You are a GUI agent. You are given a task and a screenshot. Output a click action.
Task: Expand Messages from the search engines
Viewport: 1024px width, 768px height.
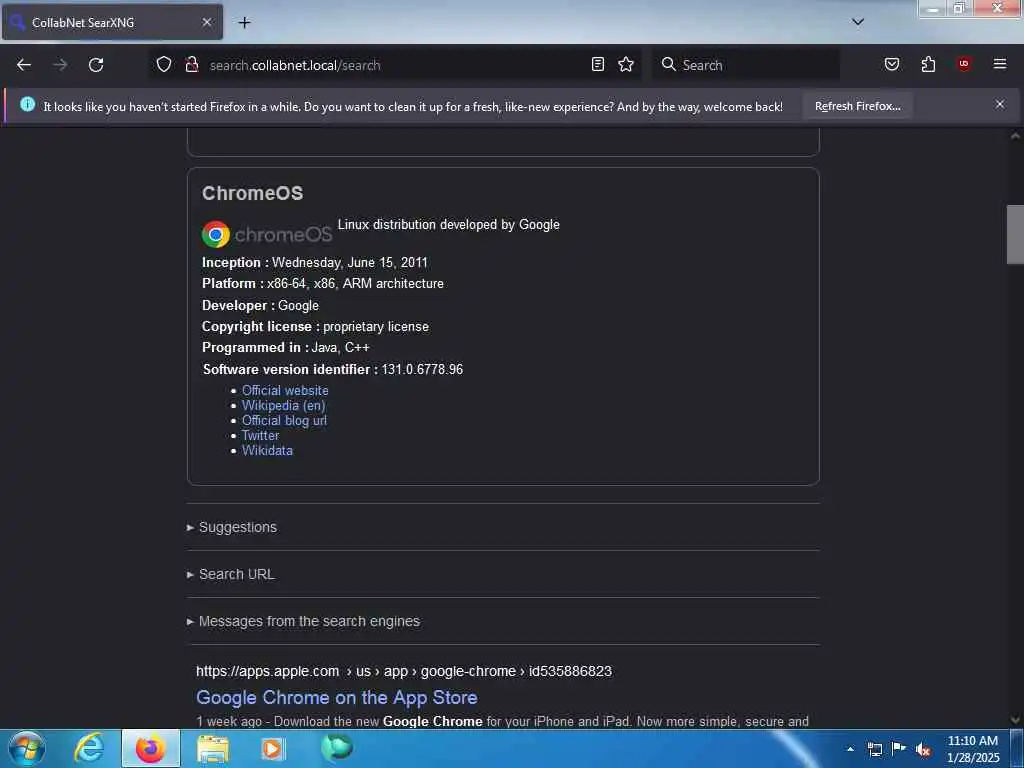tap(304, 621)
